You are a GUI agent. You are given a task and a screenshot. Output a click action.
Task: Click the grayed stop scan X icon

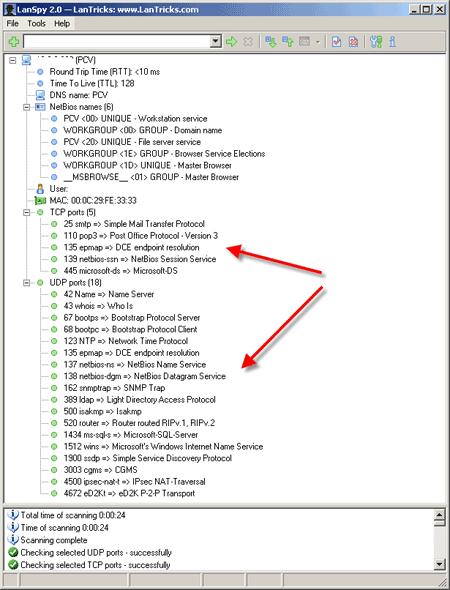coord(248,42)
